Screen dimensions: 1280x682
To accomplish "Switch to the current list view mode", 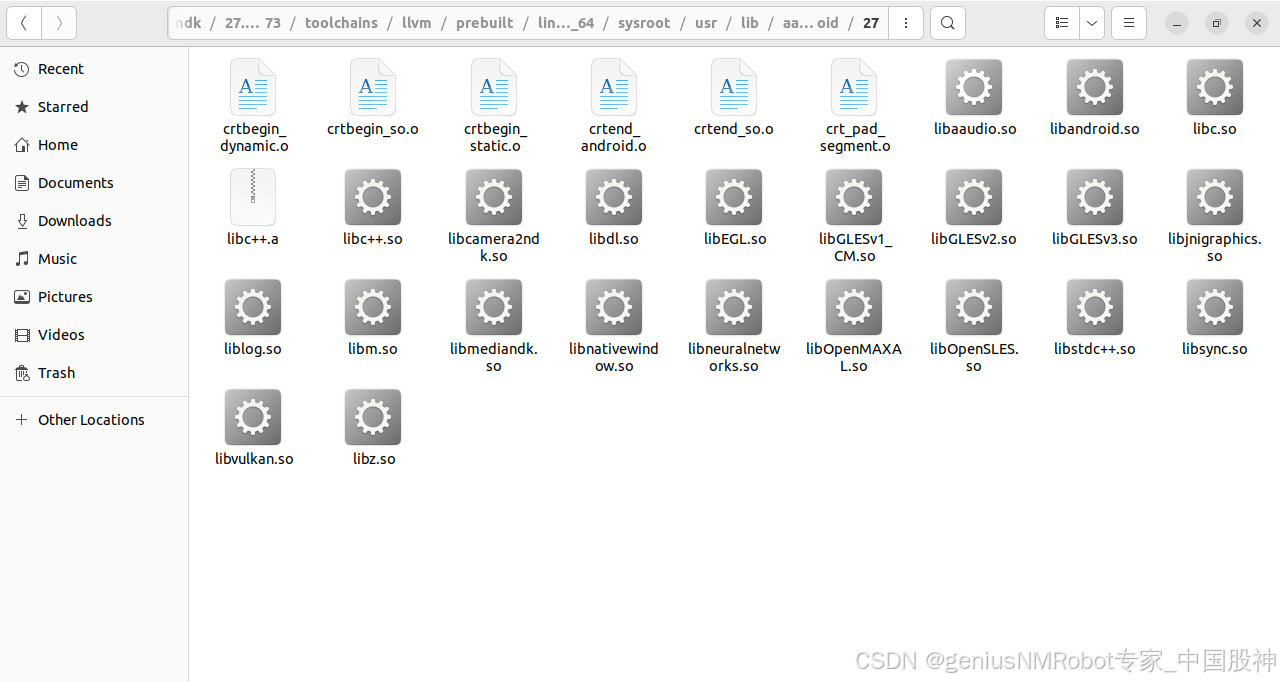I will point(1062,22).
